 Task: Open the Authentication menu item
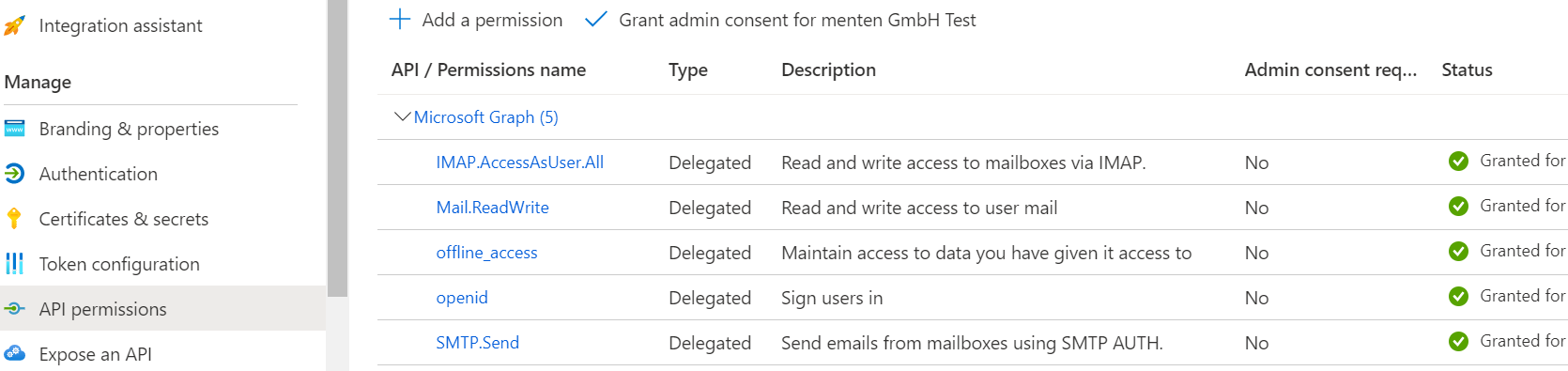pyautogui.click(x=99, y=174)
